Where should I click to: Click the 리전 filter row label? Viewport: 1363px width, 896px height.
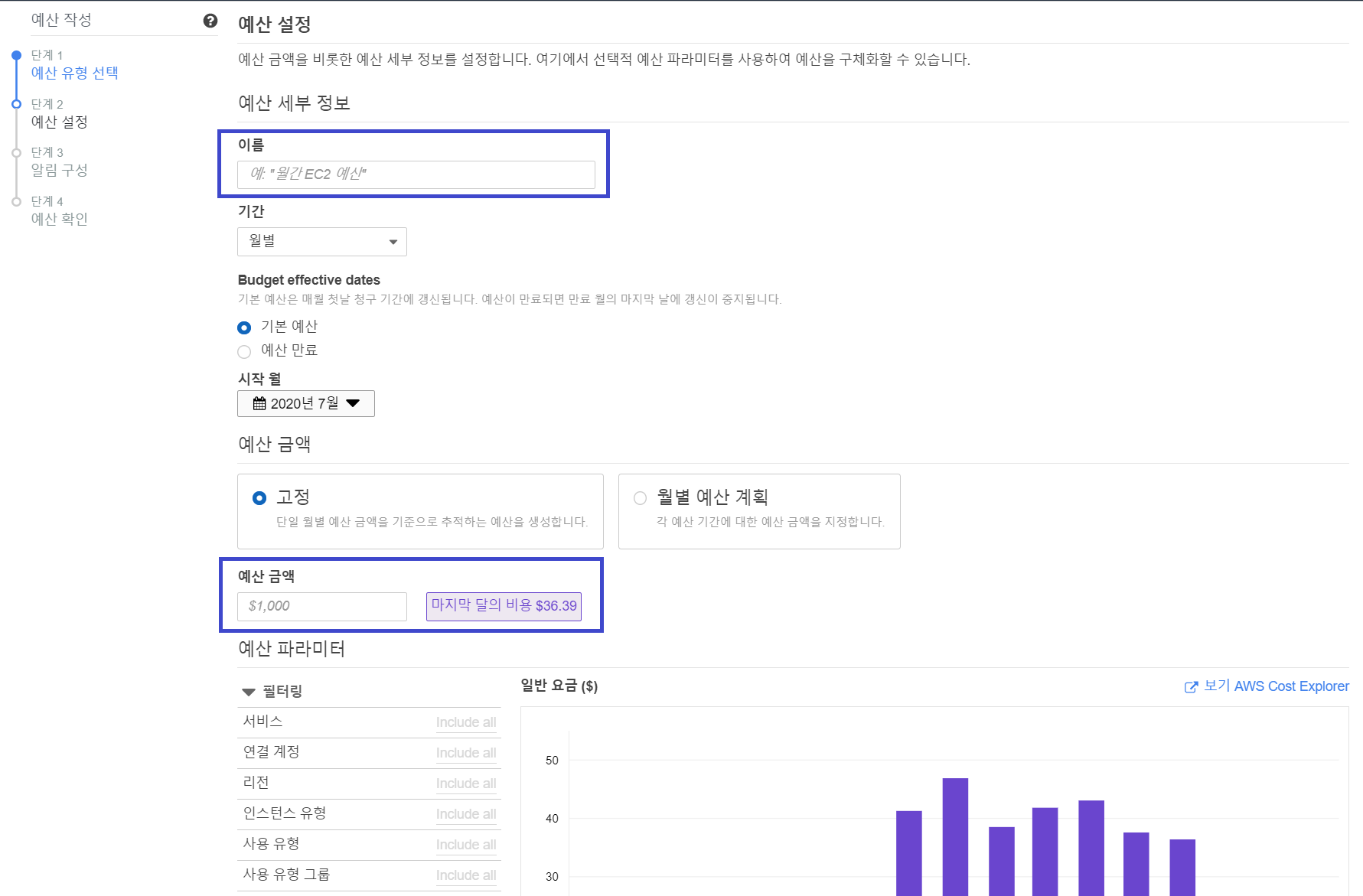click(256, 782)
